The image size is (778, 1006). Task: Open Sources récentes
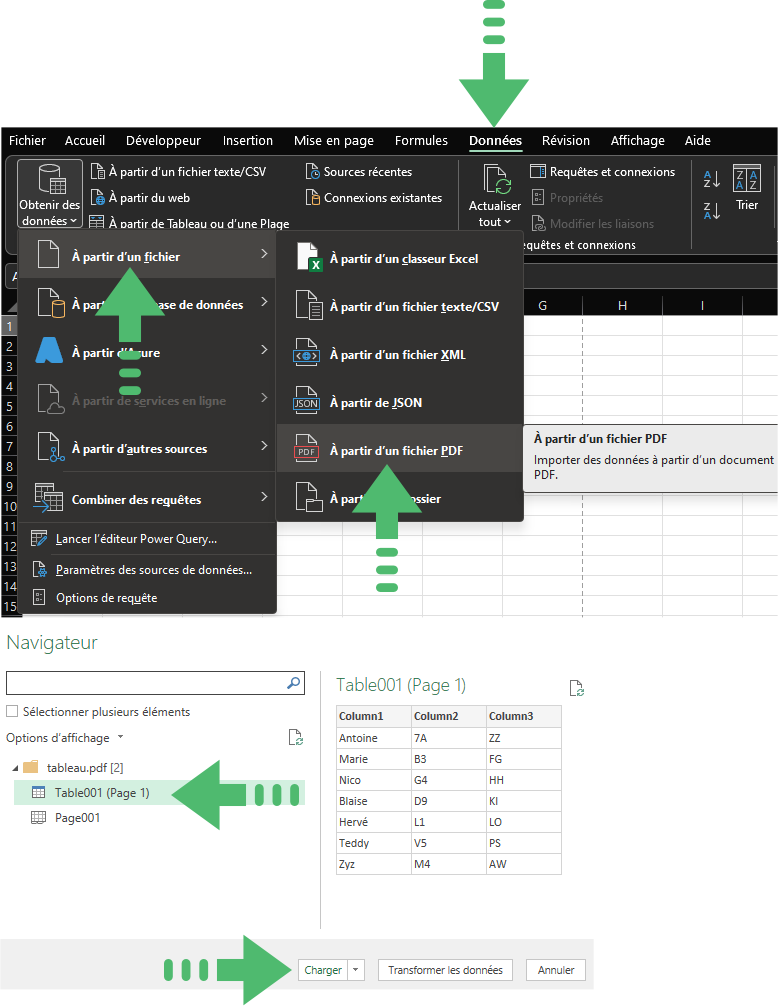359,171
